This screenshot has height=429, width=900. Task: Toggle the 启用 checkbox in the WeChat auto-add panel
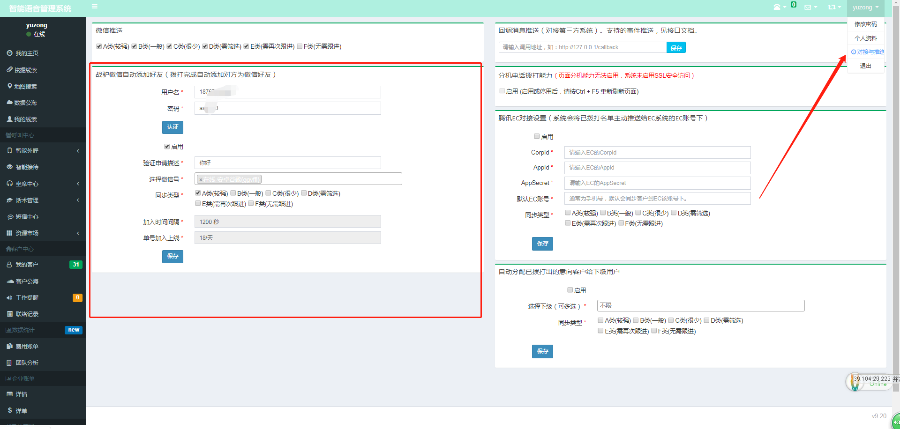(167, 147)
